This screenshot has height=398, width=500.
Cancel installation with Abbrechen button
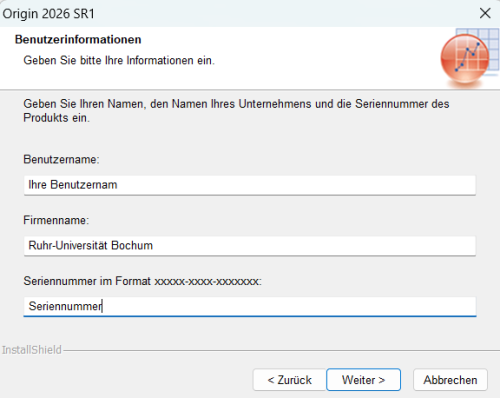450,380
